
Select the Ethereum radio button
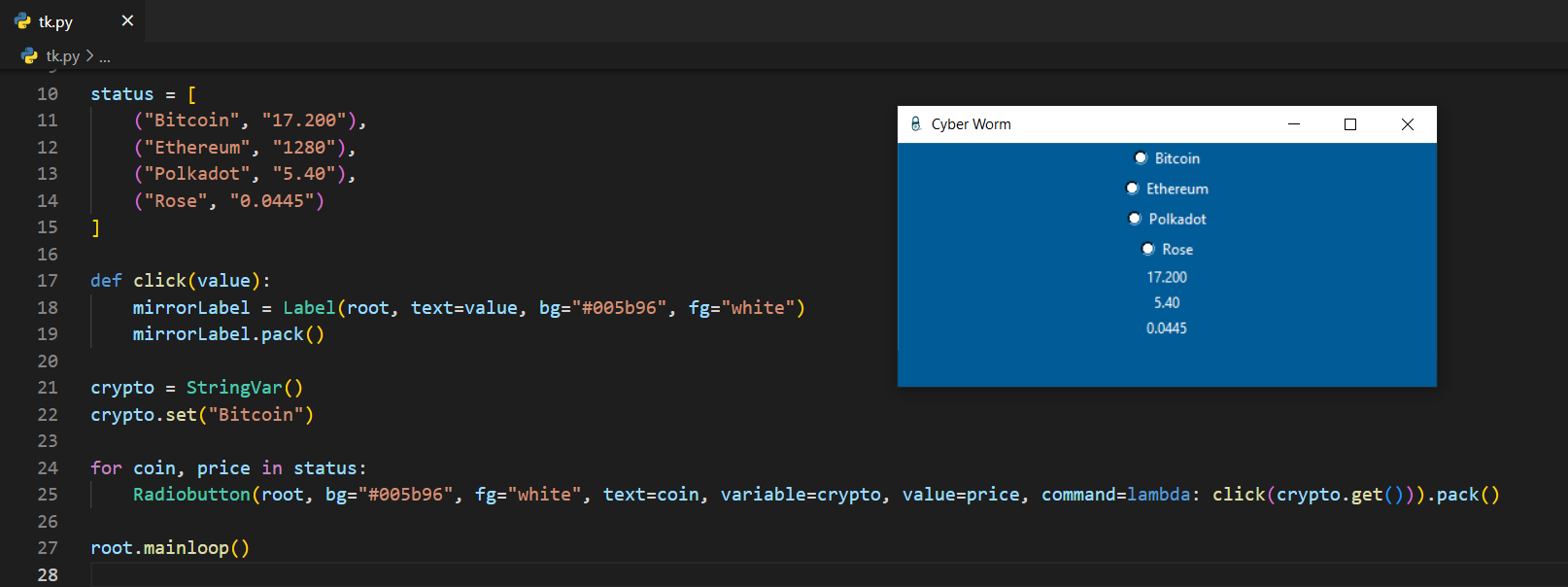click(x=1132, y=189)
